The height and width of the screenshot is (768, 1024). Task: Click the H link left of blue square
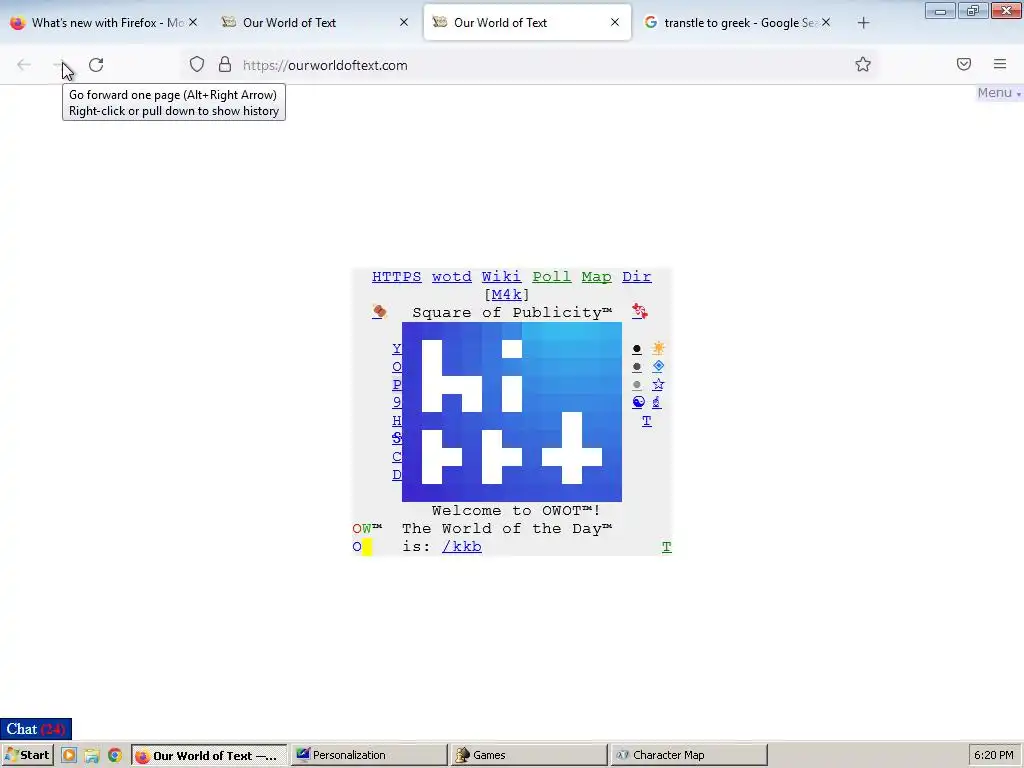click(397, 421)
